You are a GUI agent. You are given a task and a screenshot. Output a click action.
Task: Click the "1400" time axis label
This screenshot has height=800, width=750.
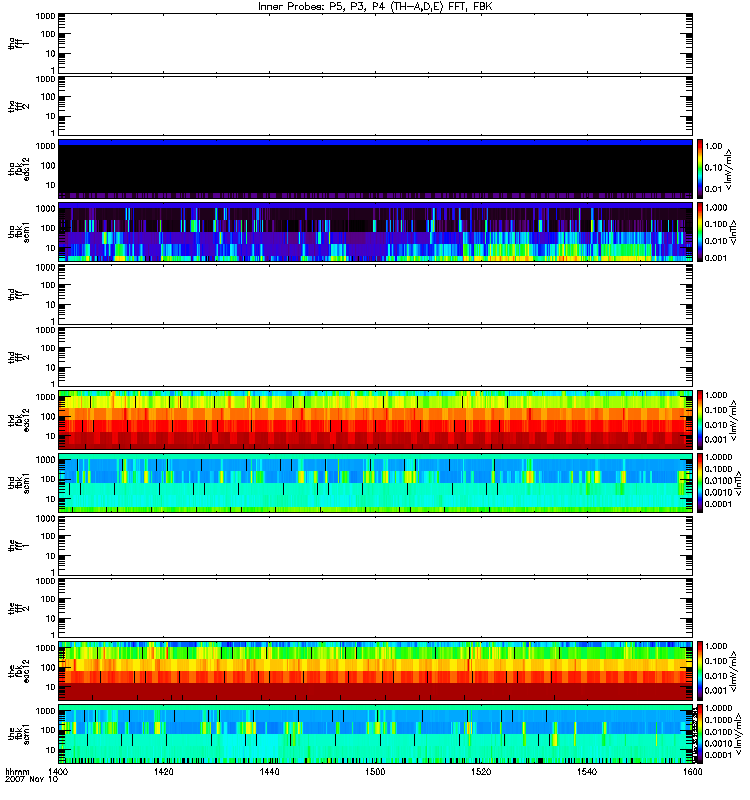(58, 771)
